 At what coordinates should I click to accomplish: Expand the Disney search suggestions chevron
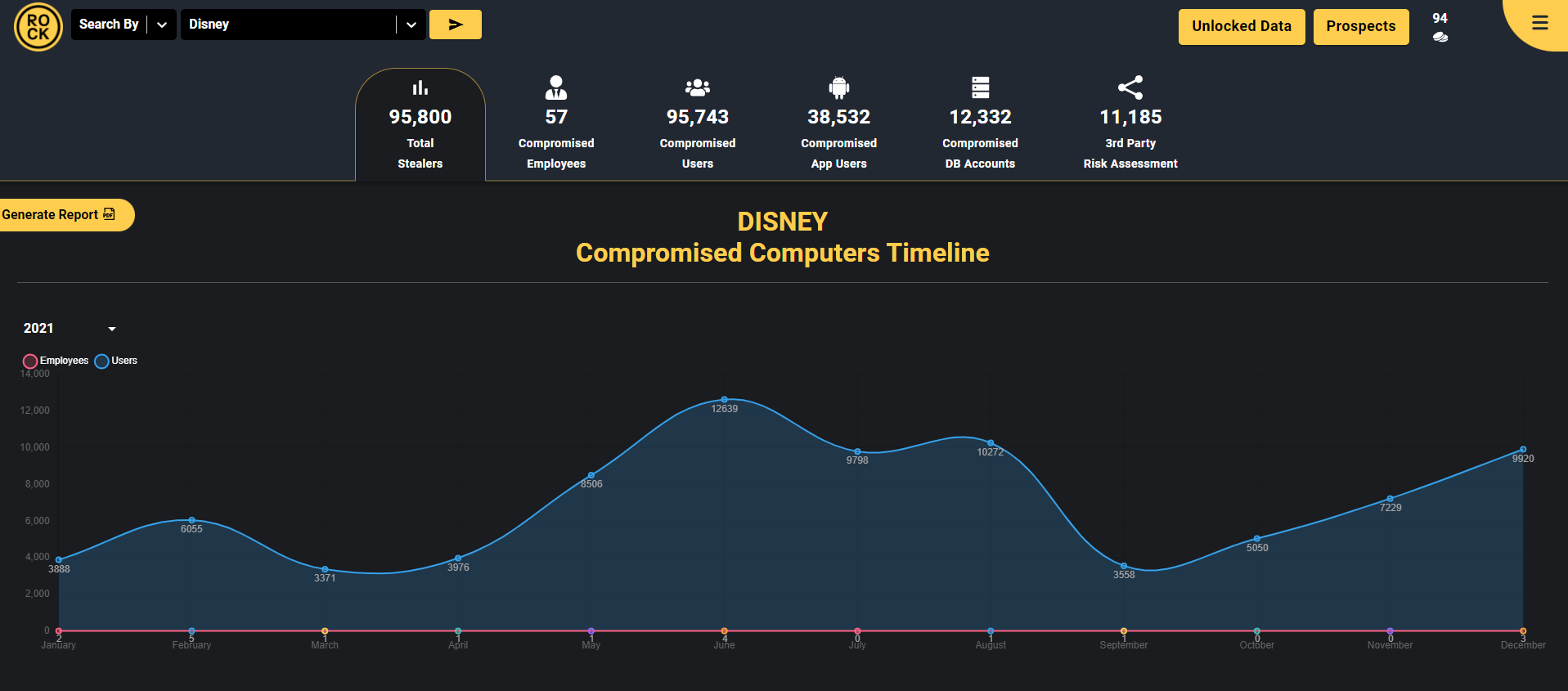[x=411, y=25]
